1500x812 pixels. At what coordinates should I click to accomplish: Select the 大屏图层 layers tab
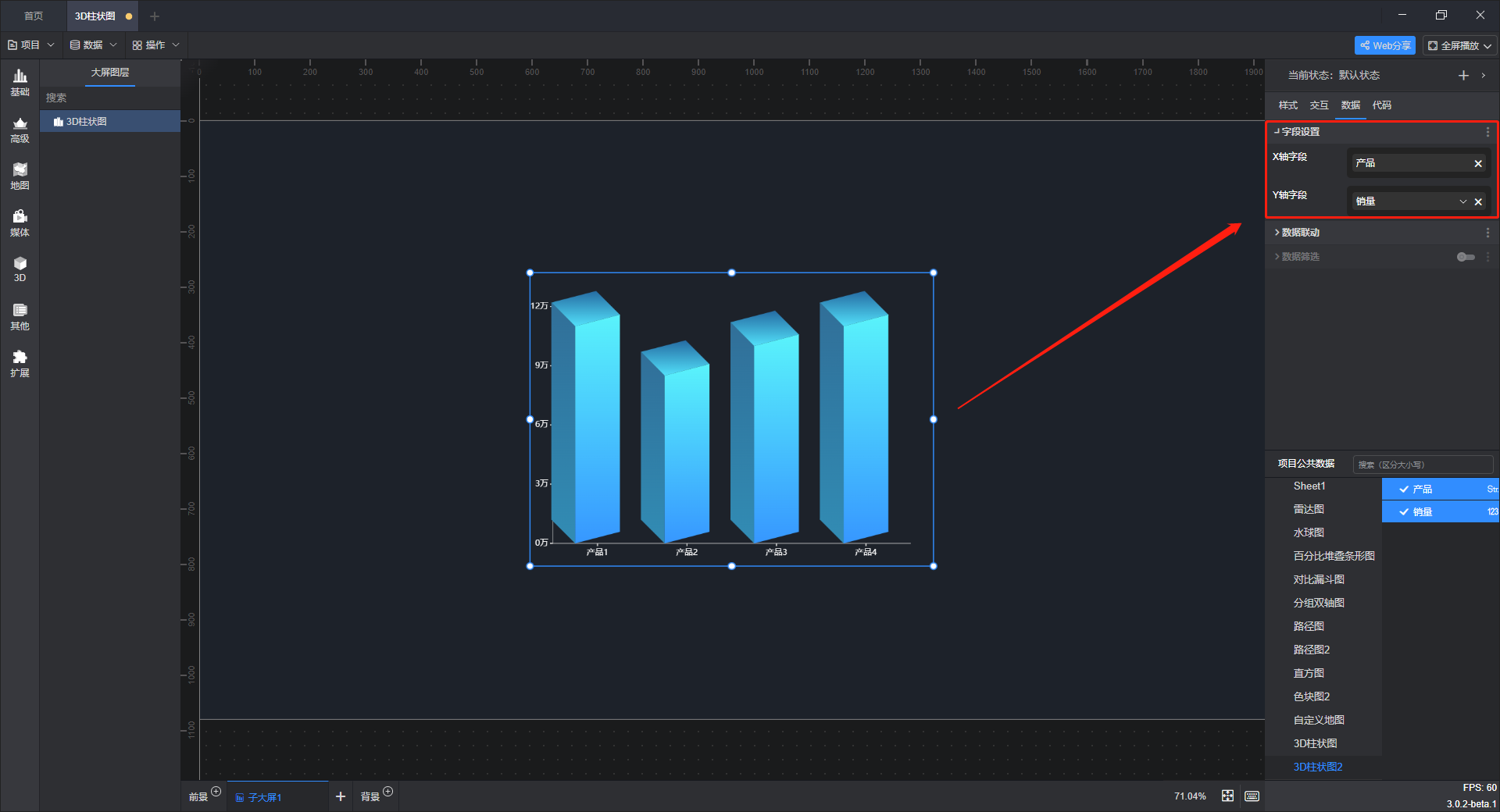(x=110, y=73)
